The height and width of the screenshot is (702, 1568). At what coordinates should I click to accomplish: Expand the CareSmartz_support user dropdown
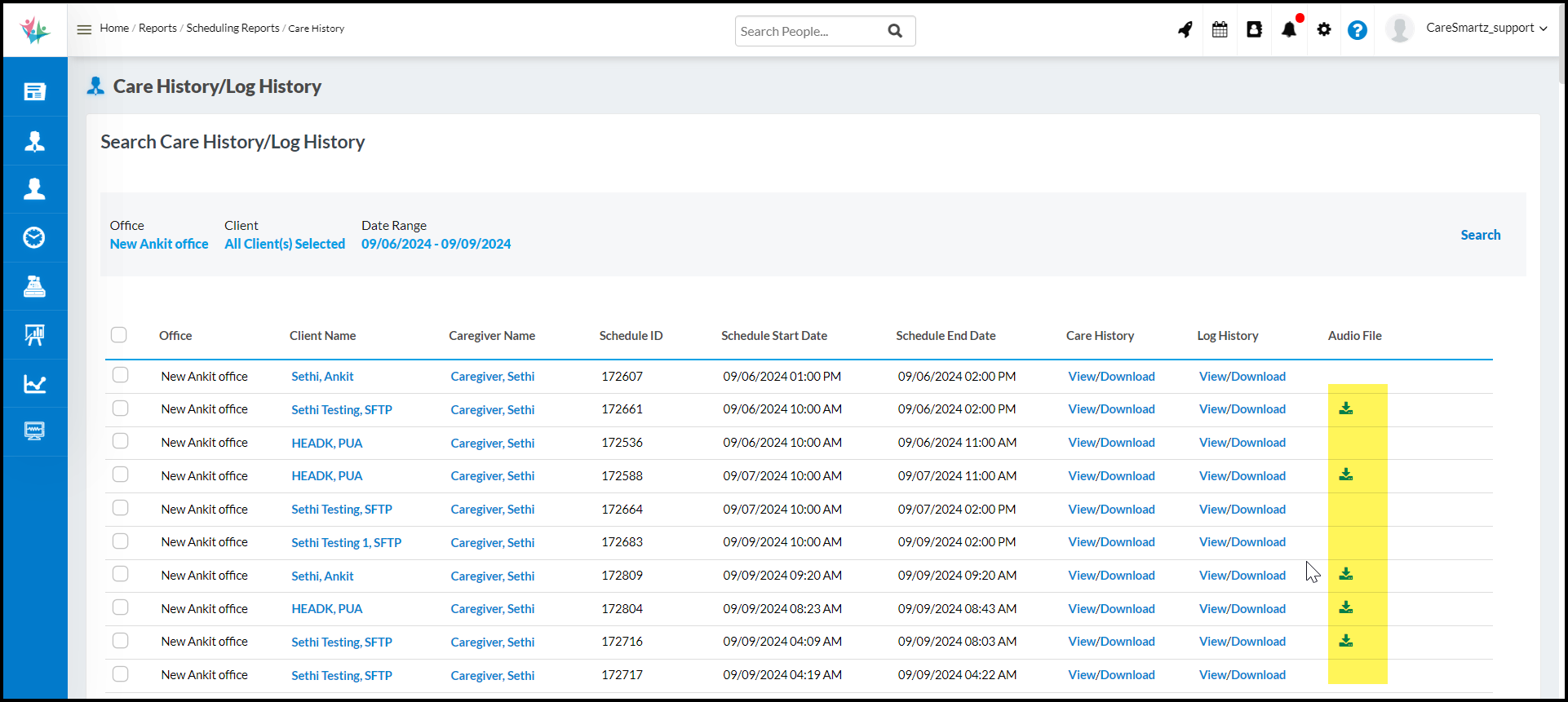point(1486,28)
